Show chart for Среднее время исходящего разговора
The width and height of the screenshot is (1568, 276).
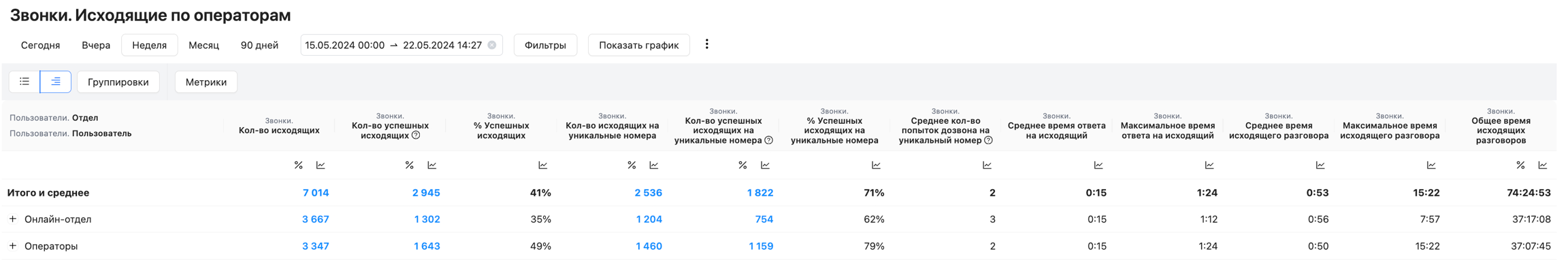click(x=1320, y=165)
